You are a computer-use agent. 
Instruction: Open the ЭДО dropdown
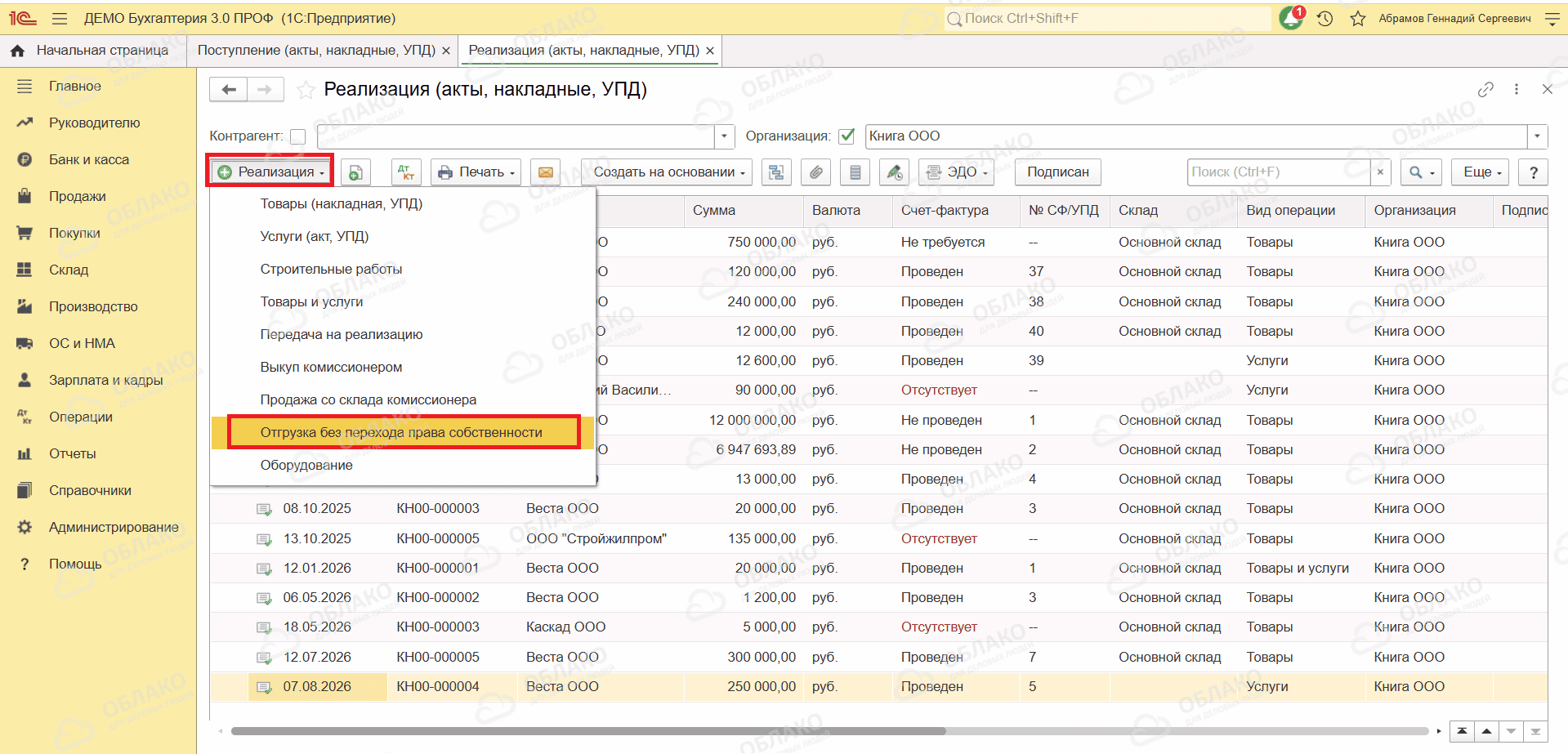tap(956, 172)
